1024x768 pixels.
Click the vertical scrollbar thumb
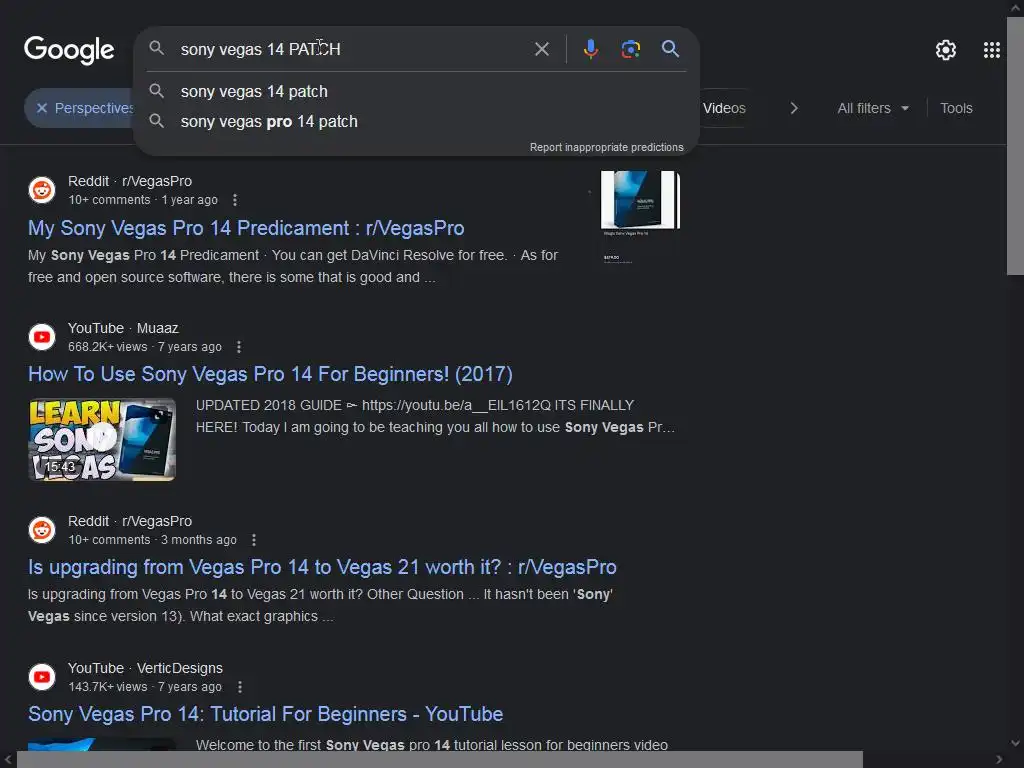tap(1015, 146)
